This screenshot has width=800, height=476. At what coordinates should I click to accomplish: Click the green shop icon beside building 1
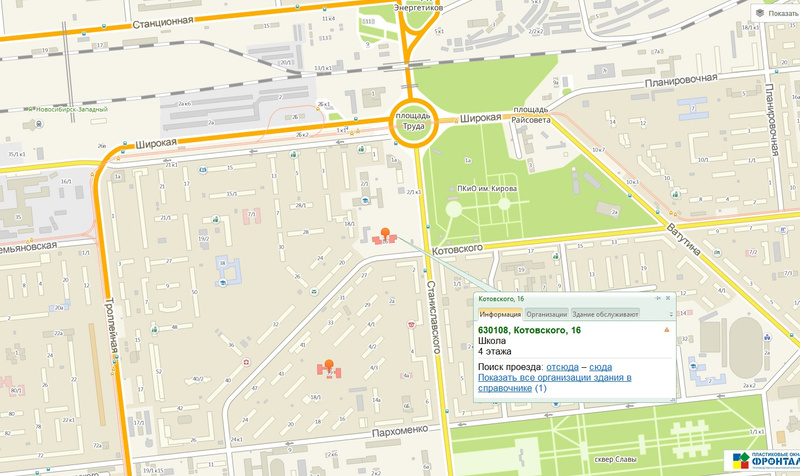[361, 149]
